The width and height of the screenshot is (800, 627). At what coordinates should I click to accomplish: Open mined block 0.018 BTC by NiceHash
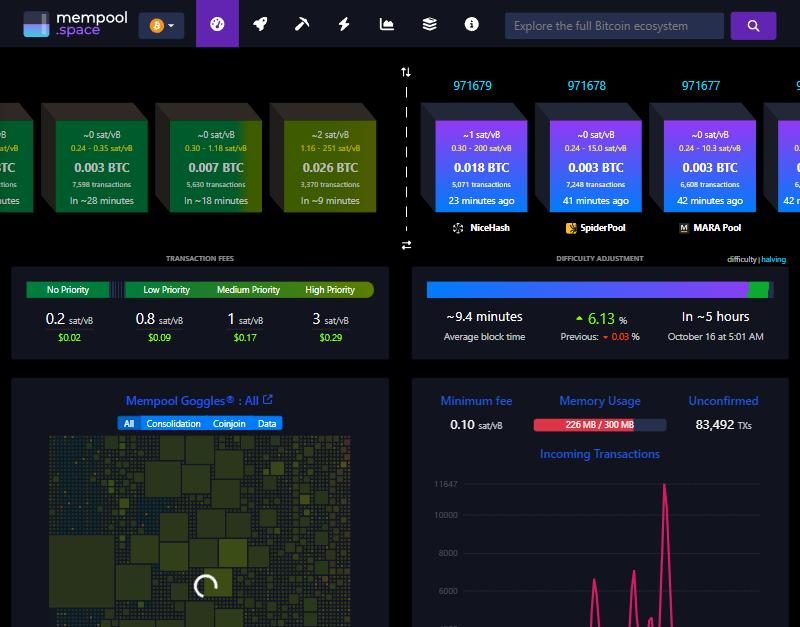(x=481, y=166)
